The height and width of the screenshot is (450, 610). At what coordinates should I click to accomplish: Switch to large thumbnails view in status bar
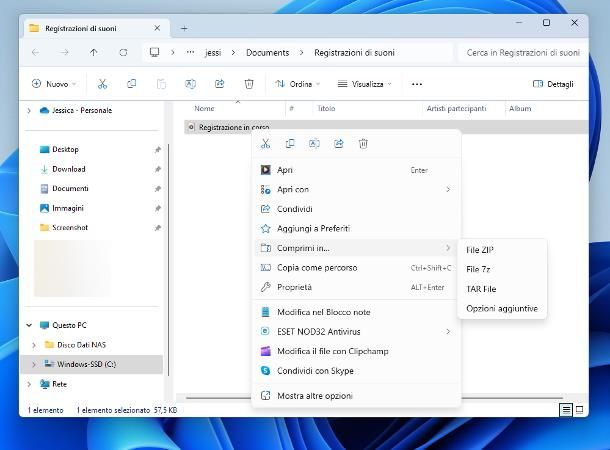pyautogui.click(x=580, y=410)
